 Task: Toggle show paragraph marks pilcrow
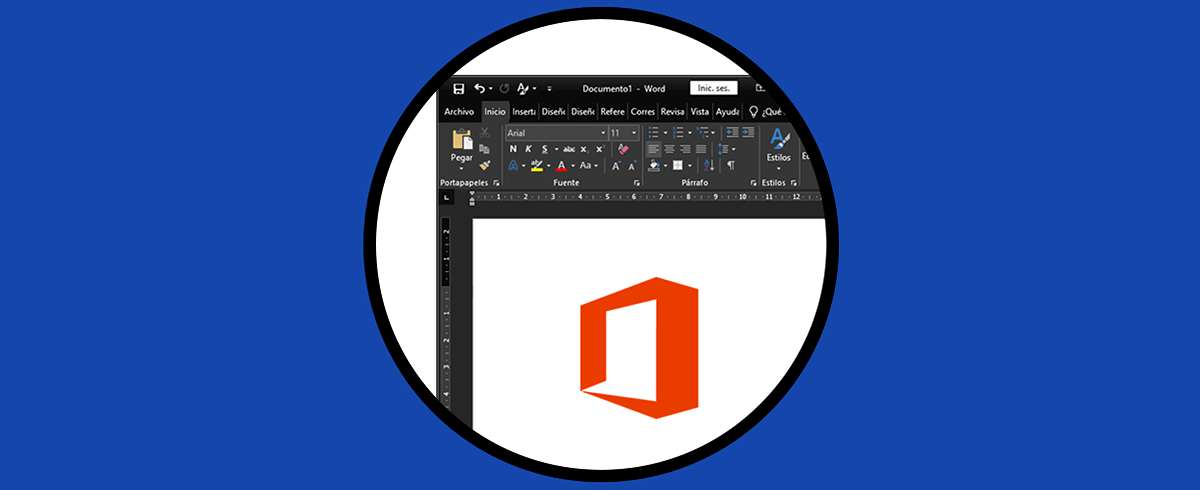click(x=731, y=165)
